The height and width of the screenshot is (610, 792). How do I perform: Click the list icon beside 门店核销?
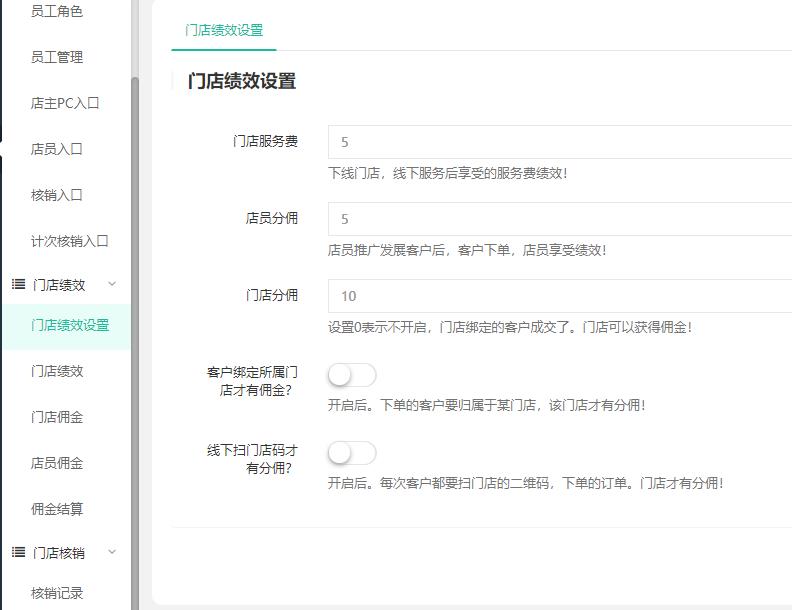coord(18,552)
